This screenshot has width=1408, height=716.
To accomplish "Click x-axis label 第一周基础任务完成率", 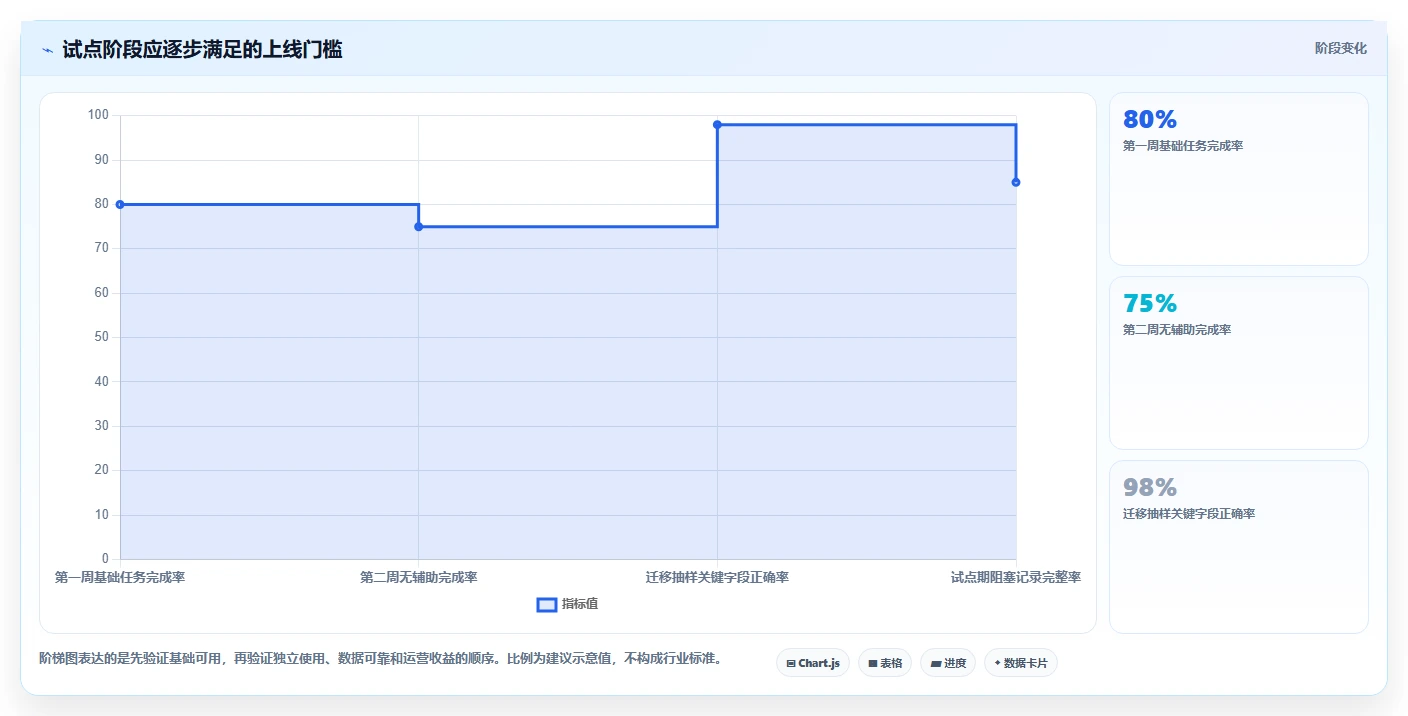I will point(120,577).
